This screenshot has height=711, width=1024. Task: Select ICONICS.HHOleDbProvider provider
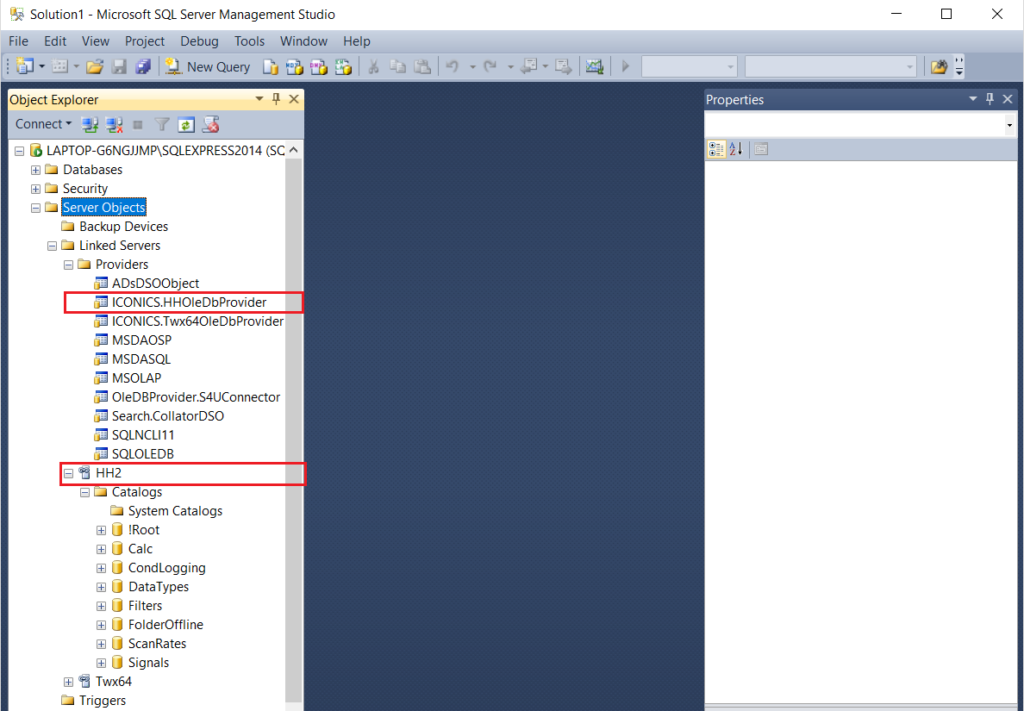click(189, 302)
